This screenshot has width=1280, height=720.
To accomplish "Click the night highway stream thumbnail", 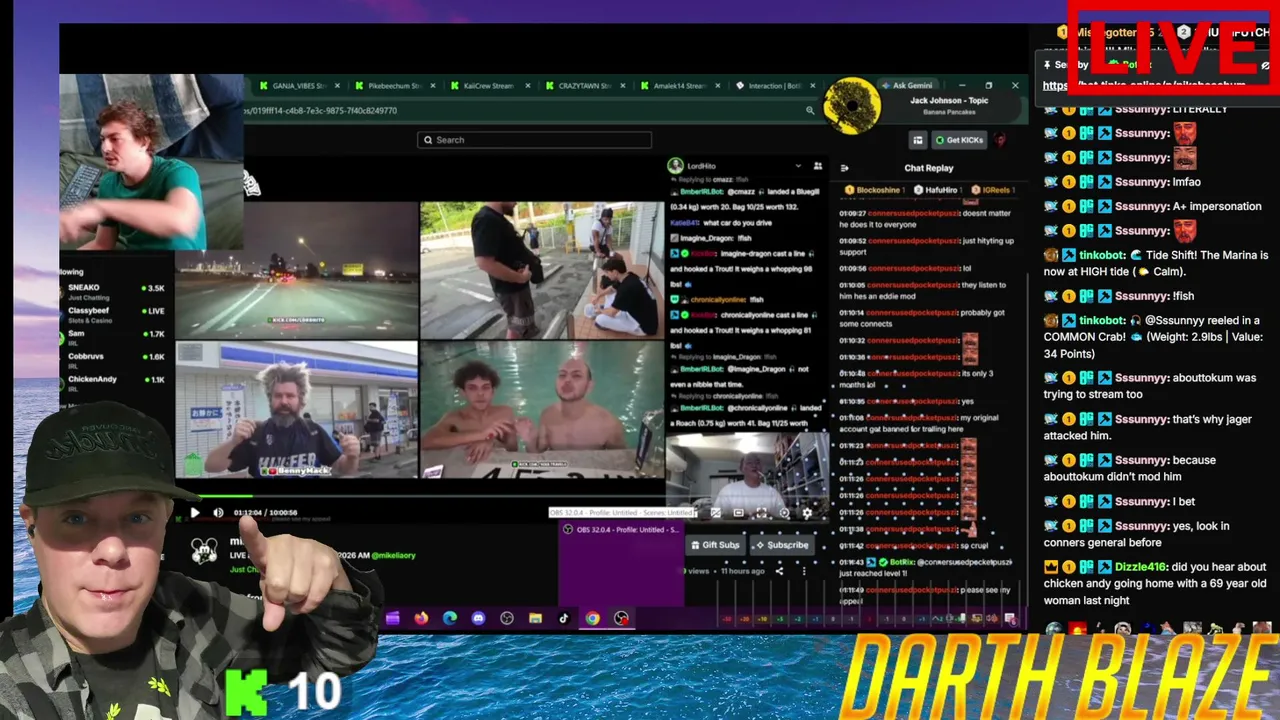I will [297, 270].
